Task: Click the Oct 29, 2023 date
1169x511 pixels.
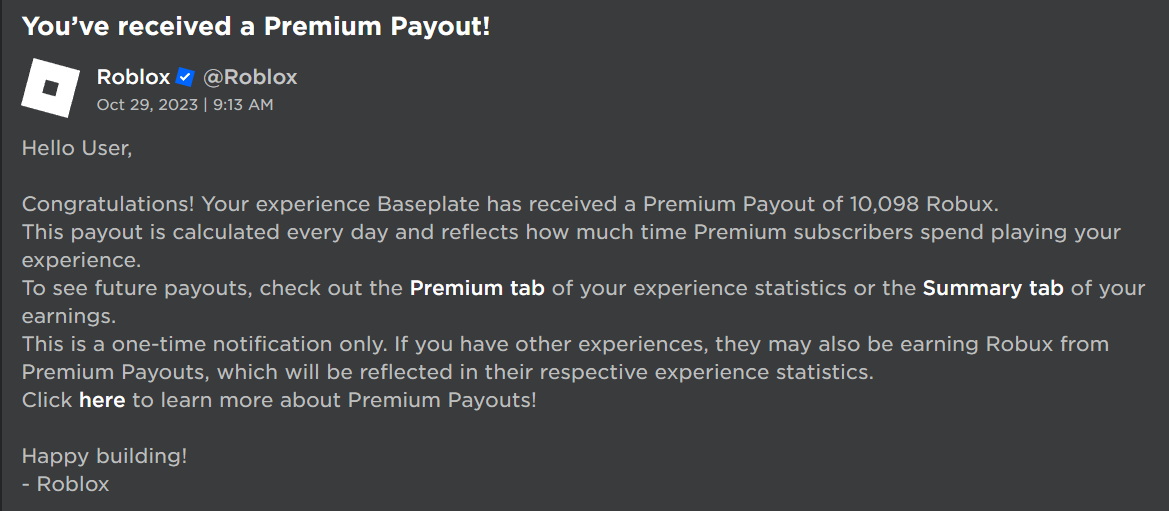Action: click(147, 104)
